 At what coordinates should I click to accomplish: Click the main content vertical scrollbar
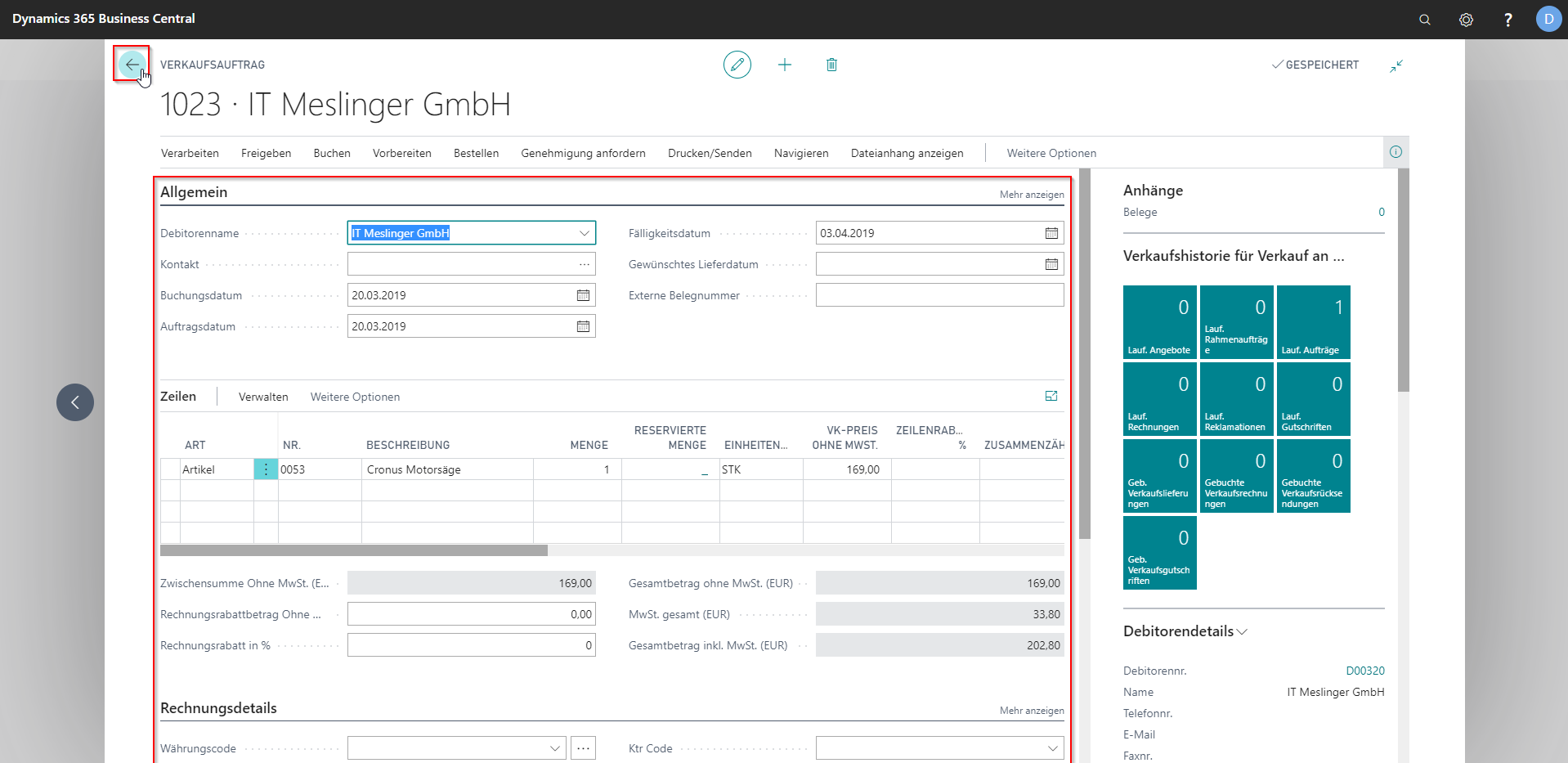(1085, 353)
